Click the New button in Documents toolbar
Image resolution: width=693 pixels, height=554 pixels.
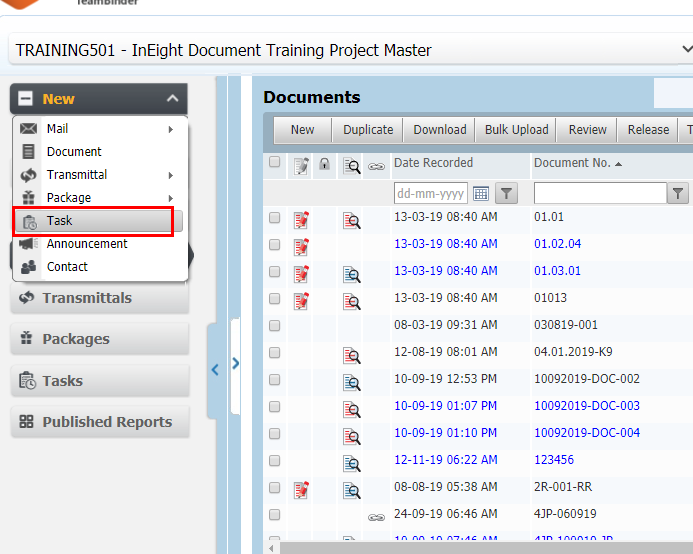(302, 130)
